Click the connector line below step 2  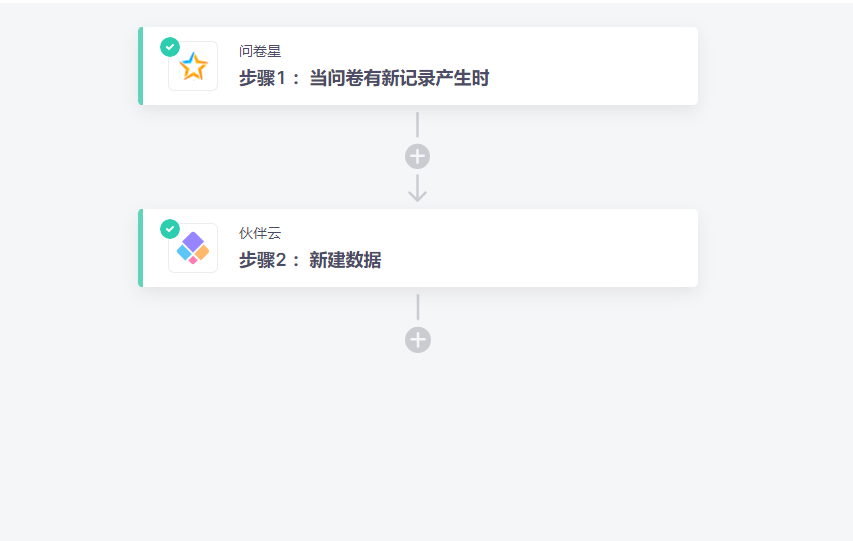tap(418, 307)
